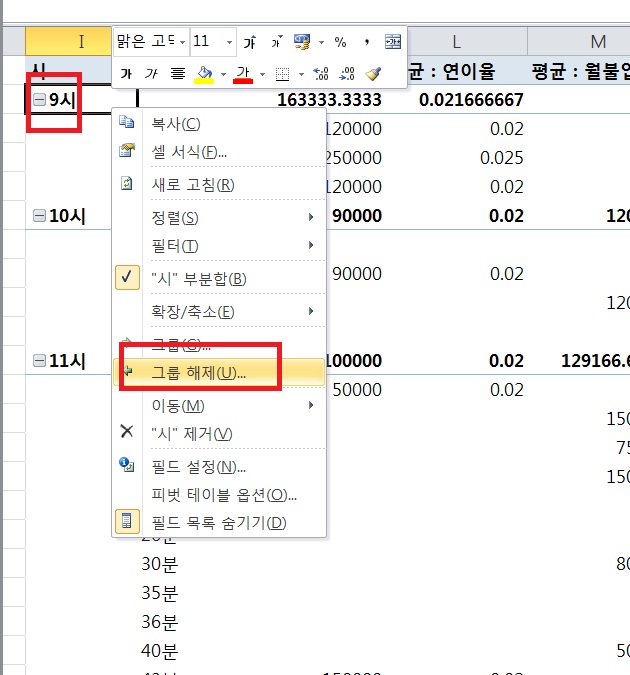Screen dimensions: 630x675
Task: Toggle the "시" 부분합 checkmark option
Action: tap(197, 279)
